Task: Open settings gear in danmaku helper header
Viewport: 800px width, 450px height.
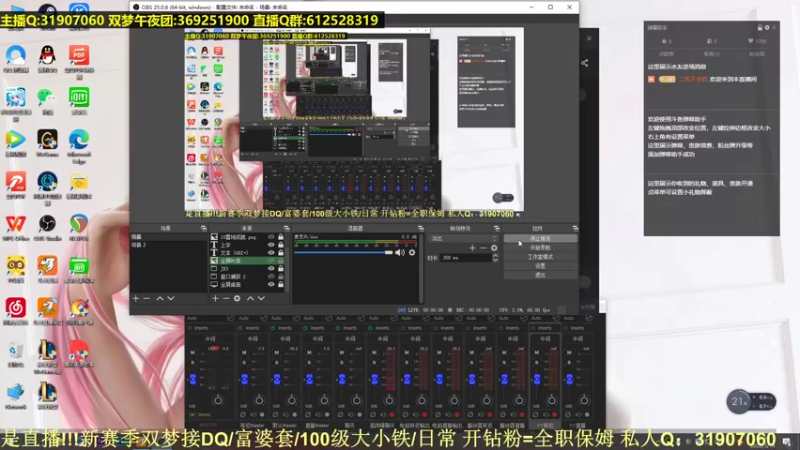Action: [x=767, y=28]
